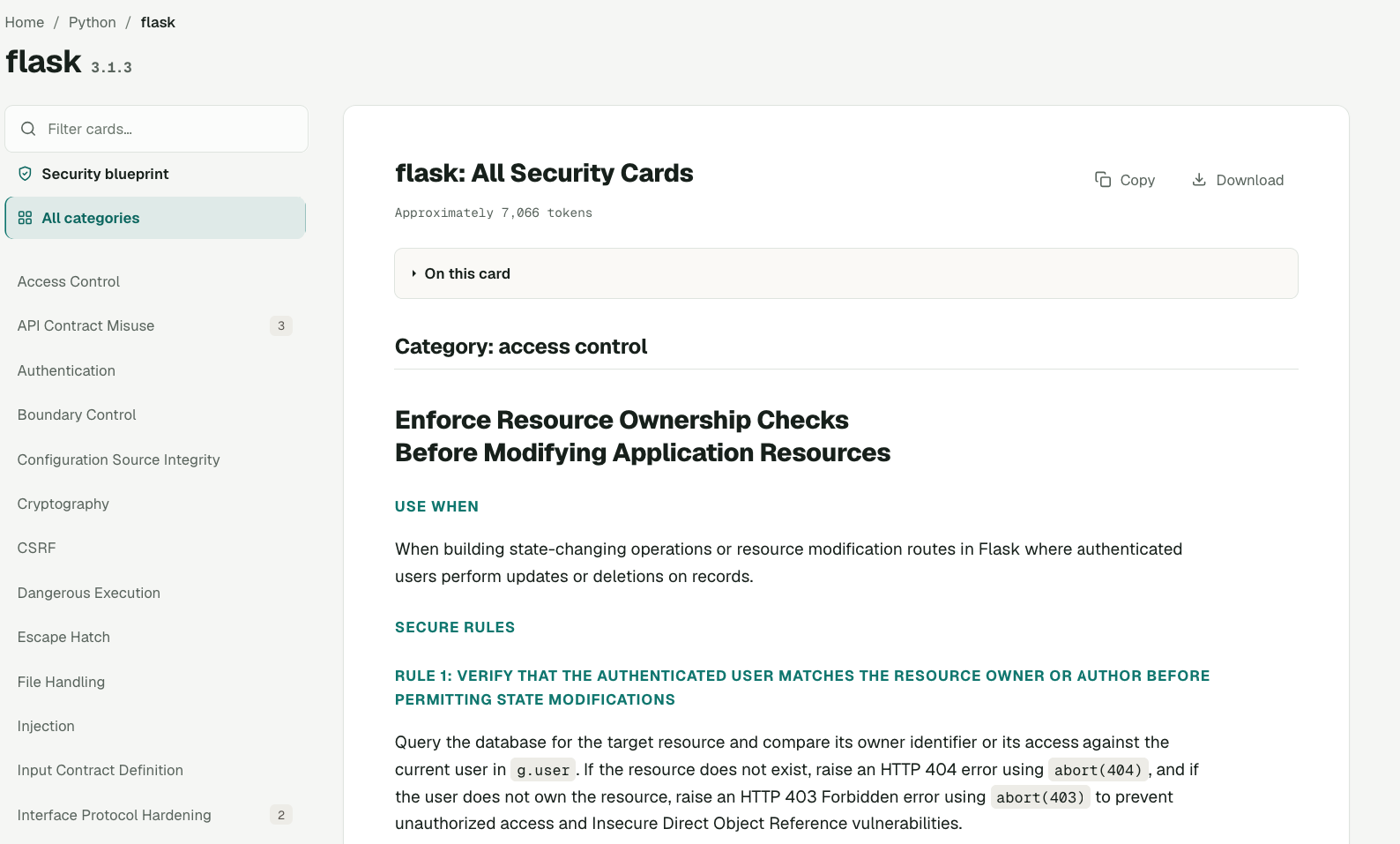Click the g.user inline code
The width and height of the screenshot is (1400, 844).
pyautogui.click(x=543, y=770)
